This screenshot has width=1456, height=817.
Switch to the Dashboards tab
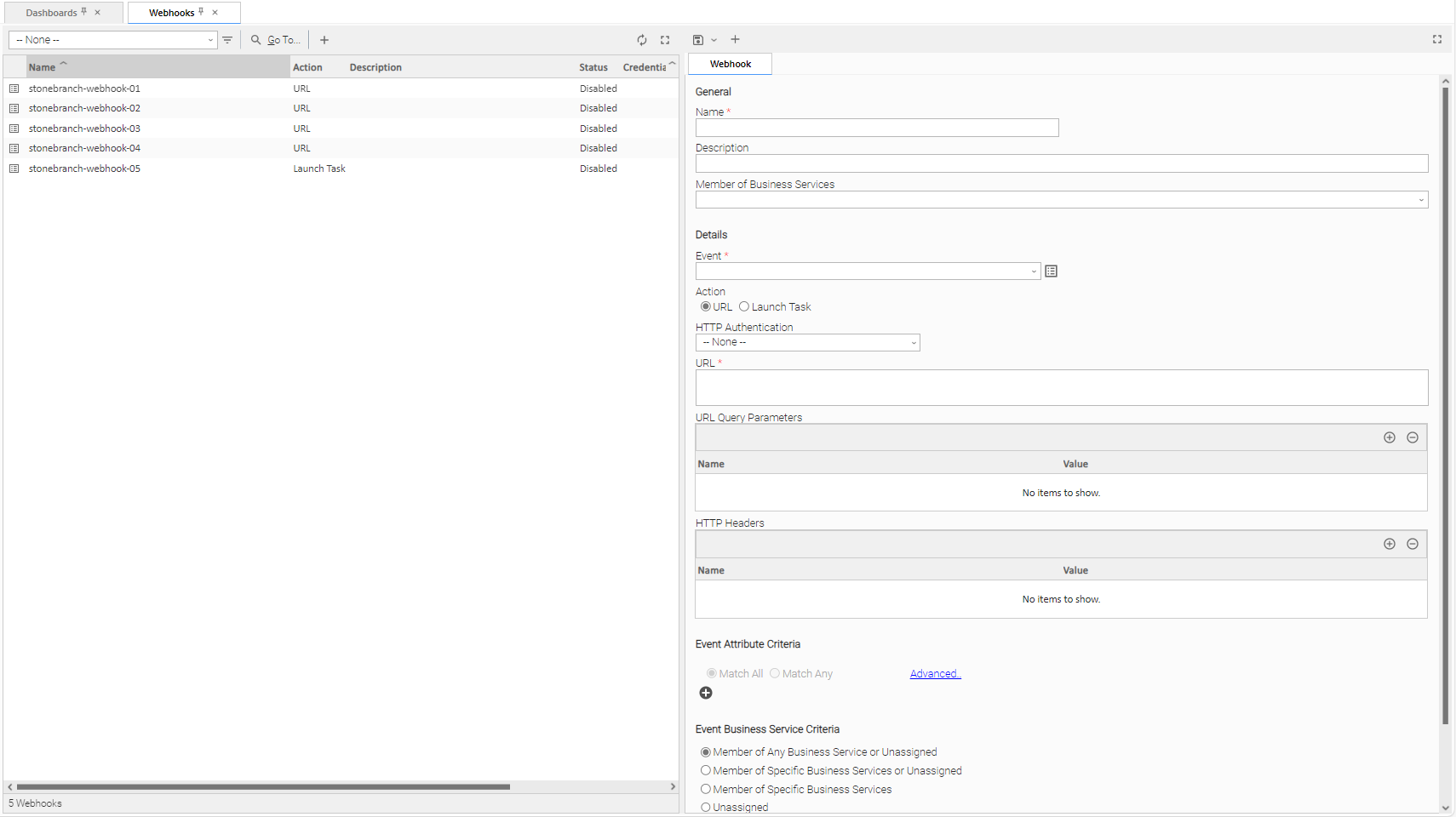tap(52, 13)
